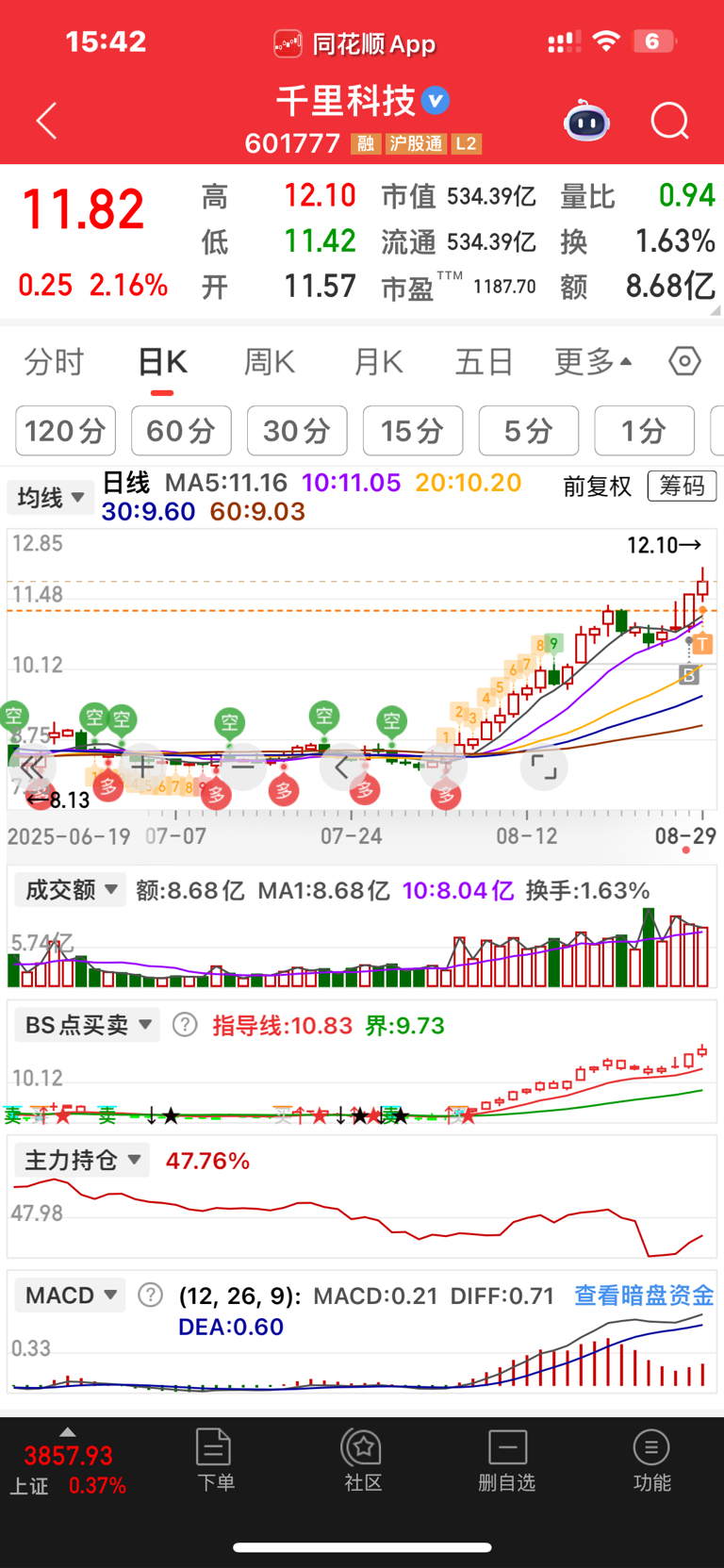
Task: Switch to the 月K tab
Action: click(x=378, y=361)
